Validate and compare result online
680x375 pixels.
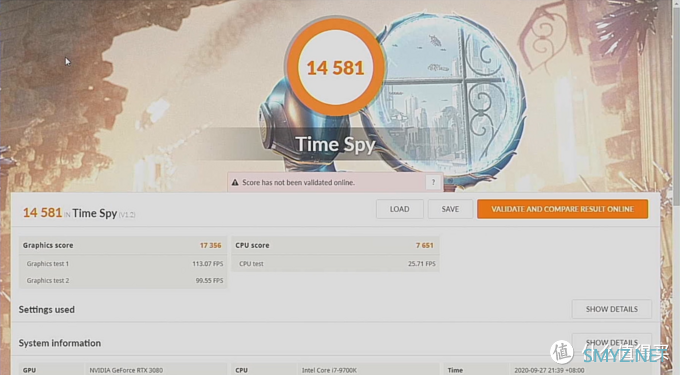(562, 209)
